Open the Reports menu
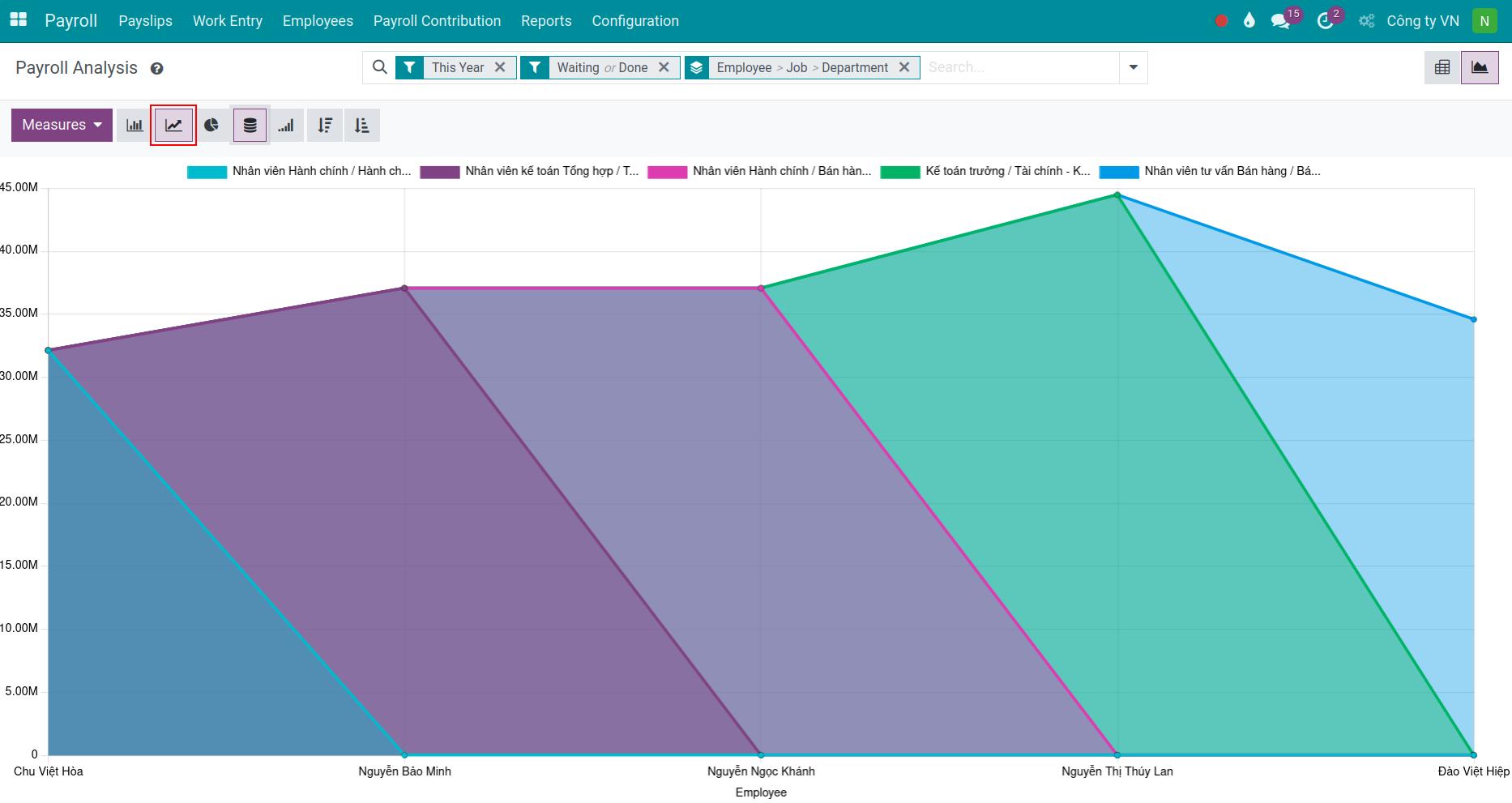This screenshot has height=803, width=1512. (x=546, y=20)
